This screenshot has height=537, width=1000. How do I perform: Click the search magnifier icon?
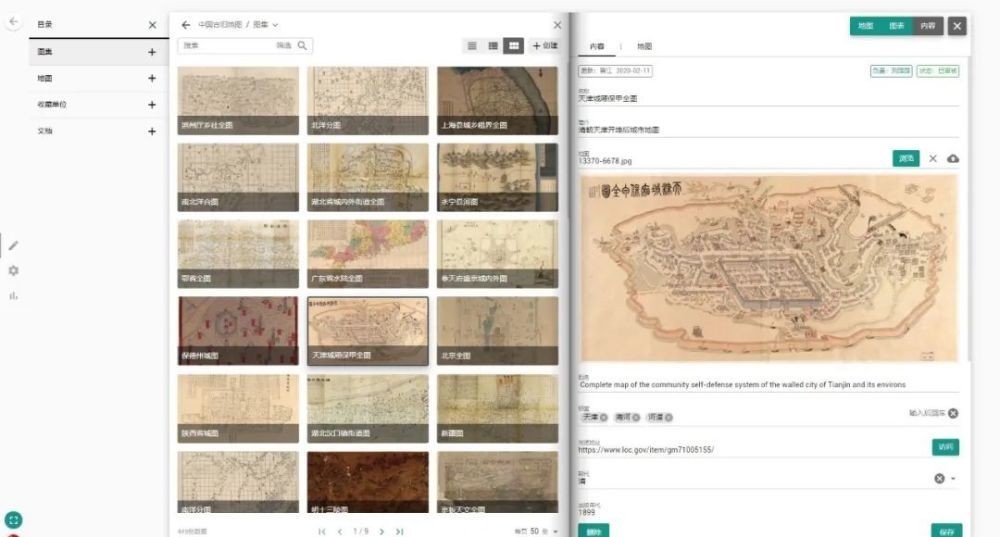(303, 46)
